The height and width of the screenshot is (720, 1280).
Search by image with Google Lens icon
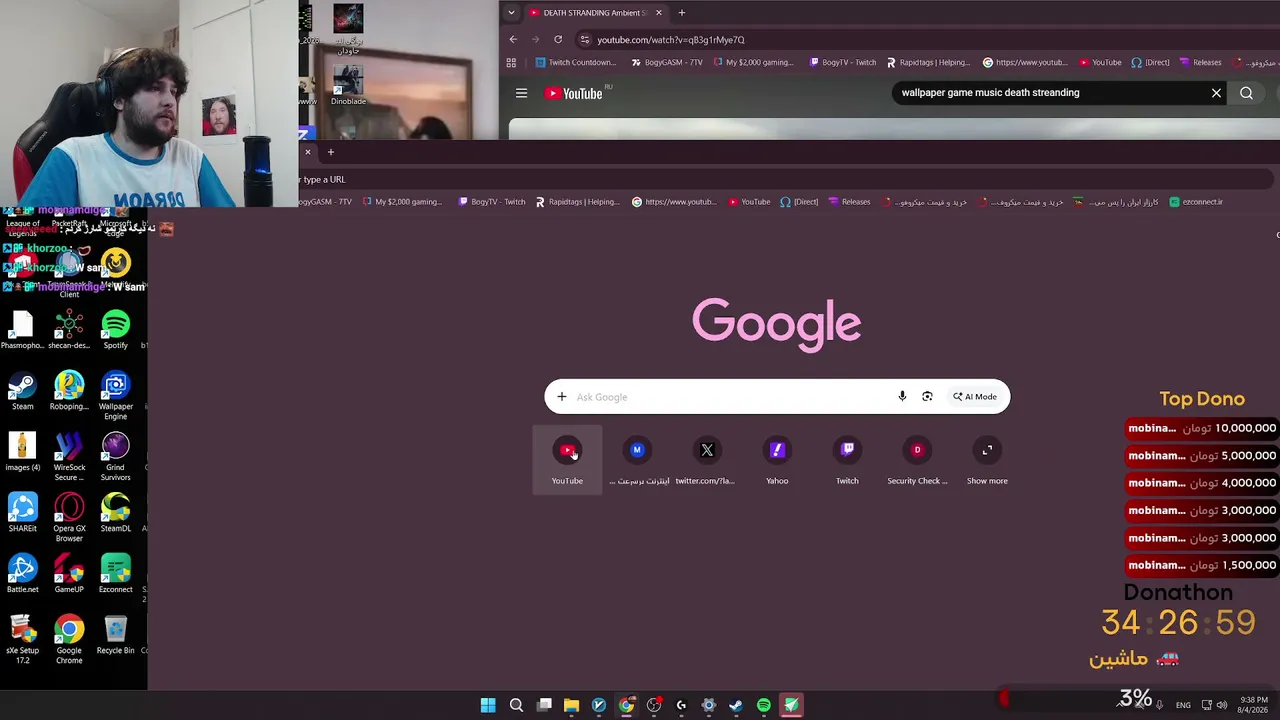tap(927, 397)
